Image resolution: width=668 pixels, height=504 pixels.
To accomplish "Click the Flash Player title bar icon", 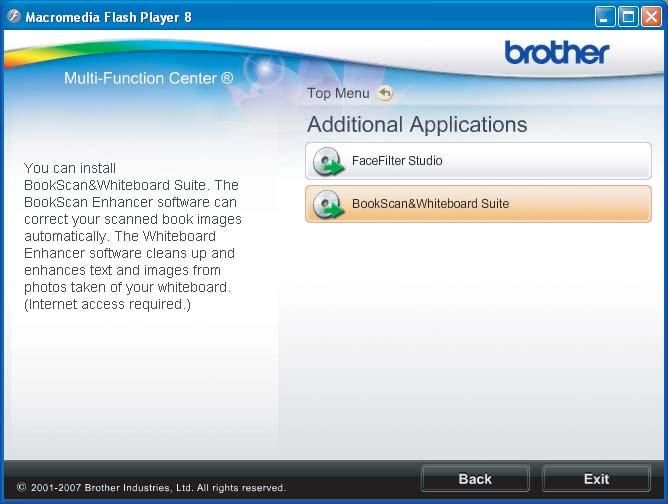I will pos(14,17).
